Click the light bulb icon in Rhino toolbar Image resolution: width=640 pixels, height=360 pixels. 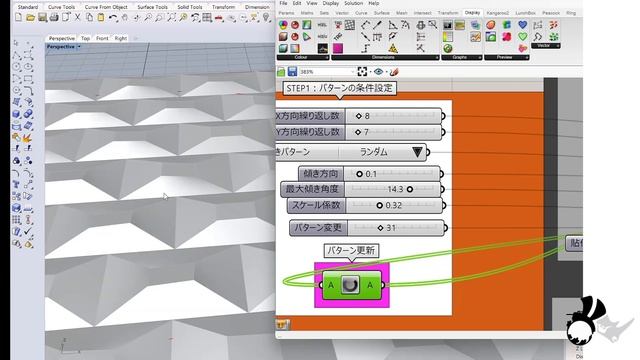click(266, 17)
